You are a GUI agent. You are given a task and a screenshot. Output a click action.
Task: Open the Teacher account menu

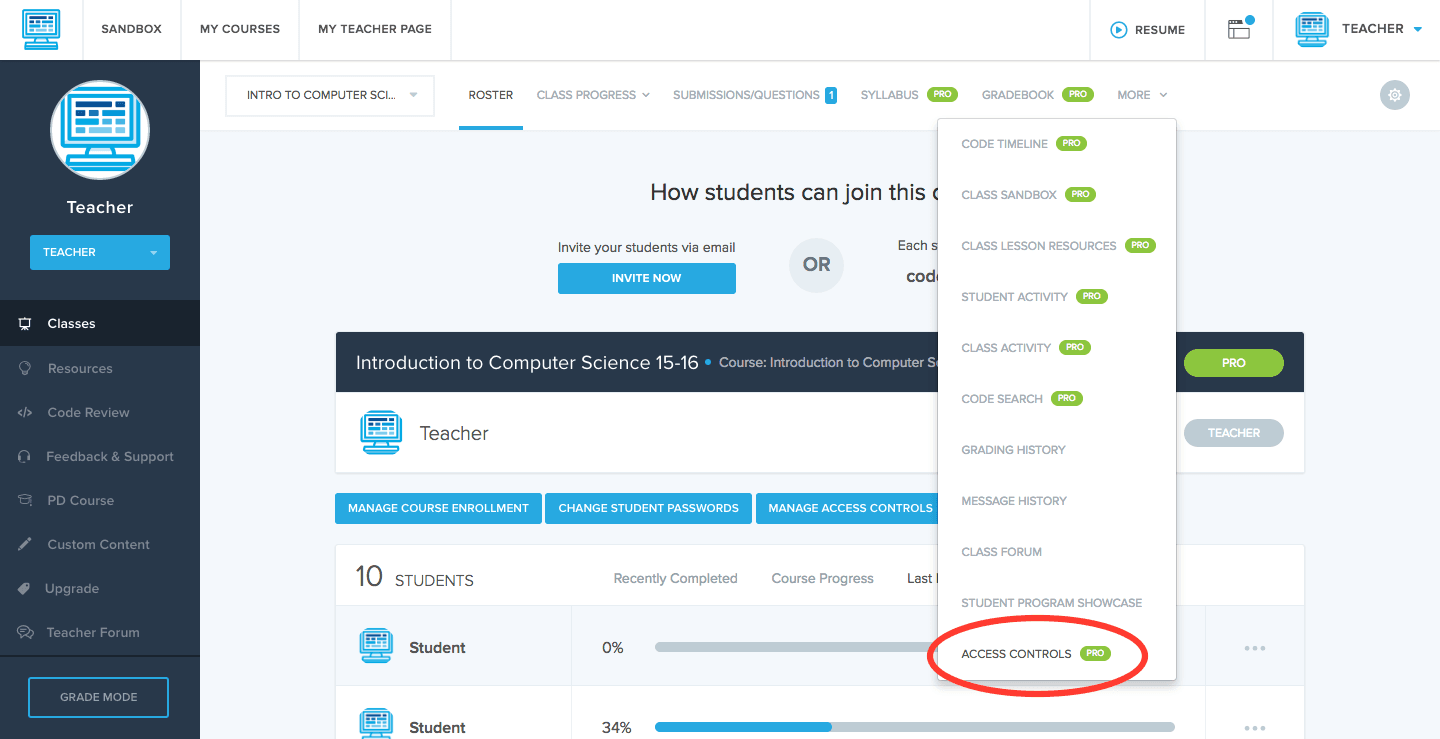click(1360, 29)
